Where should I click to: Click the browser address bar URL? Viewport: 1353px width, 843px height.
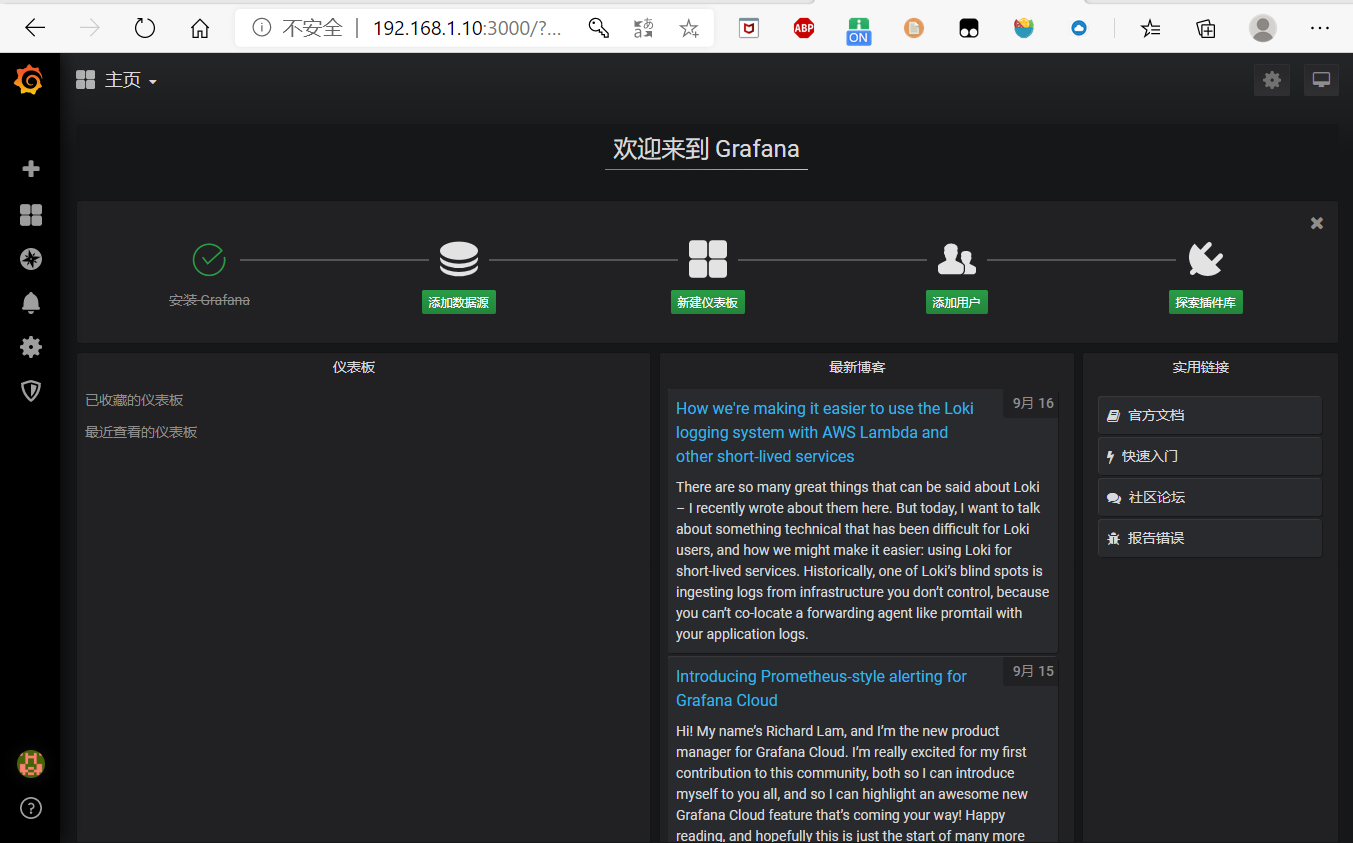coord(467,28)
